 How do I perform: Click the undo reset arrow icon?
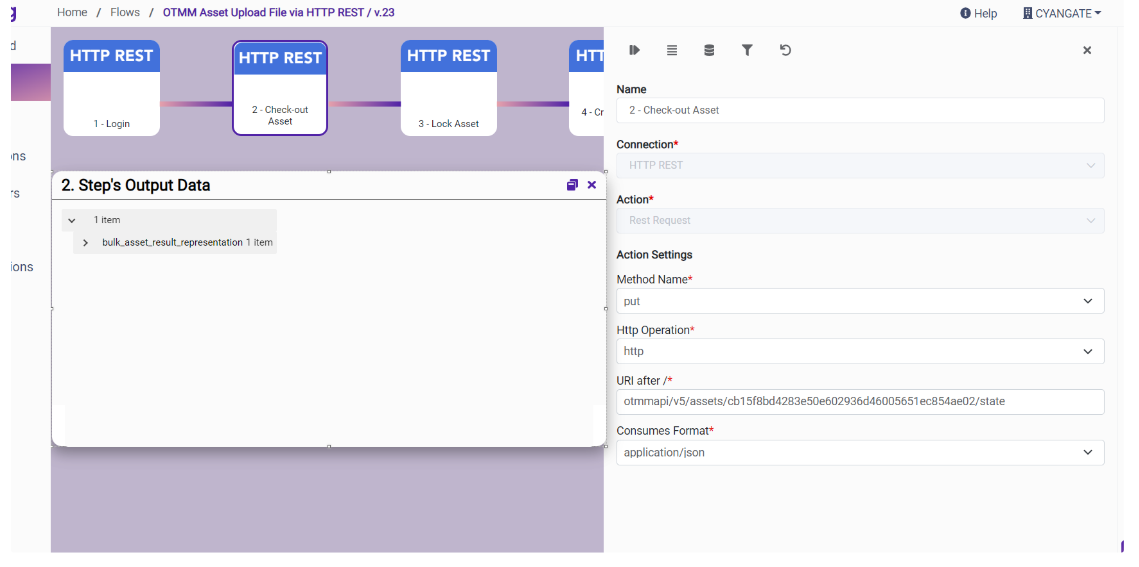(x=785, y=50)
